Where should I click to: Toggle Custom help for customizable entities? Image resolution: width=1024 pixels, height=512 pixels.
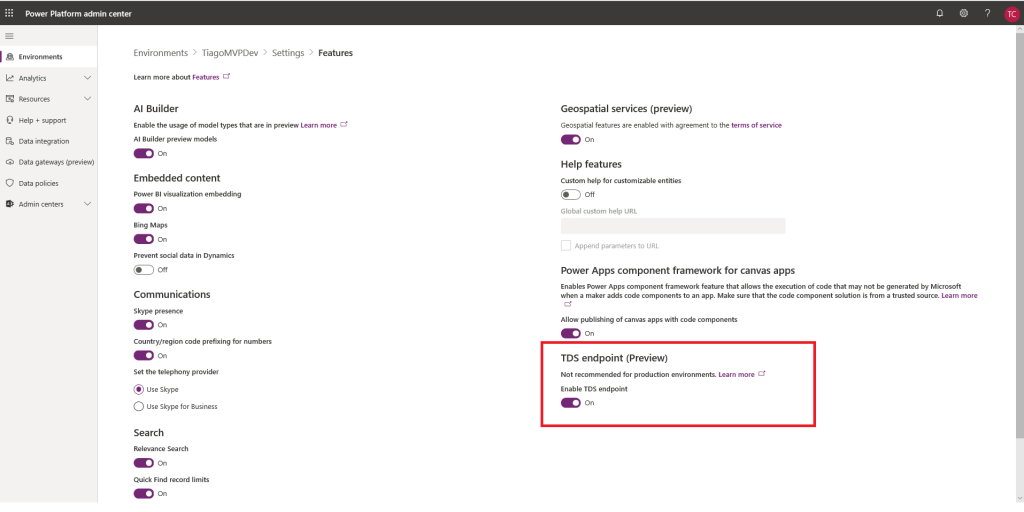point(571,194)
